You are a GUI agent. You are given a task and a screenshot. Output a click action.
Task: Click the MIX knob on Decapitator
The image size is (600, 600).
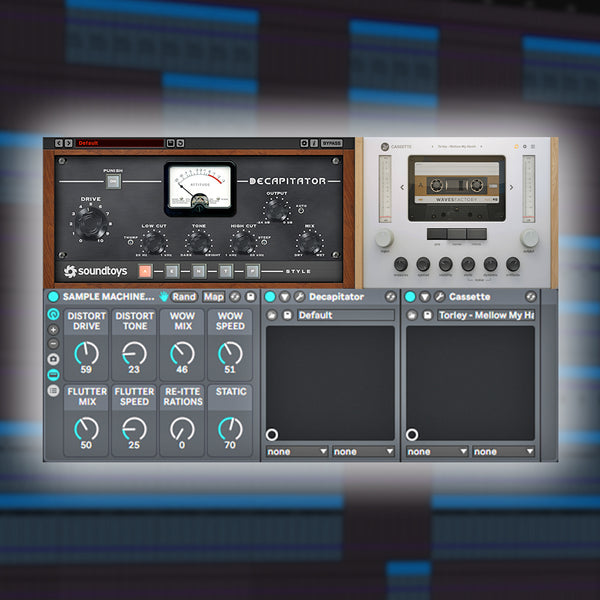coord(309,243)
